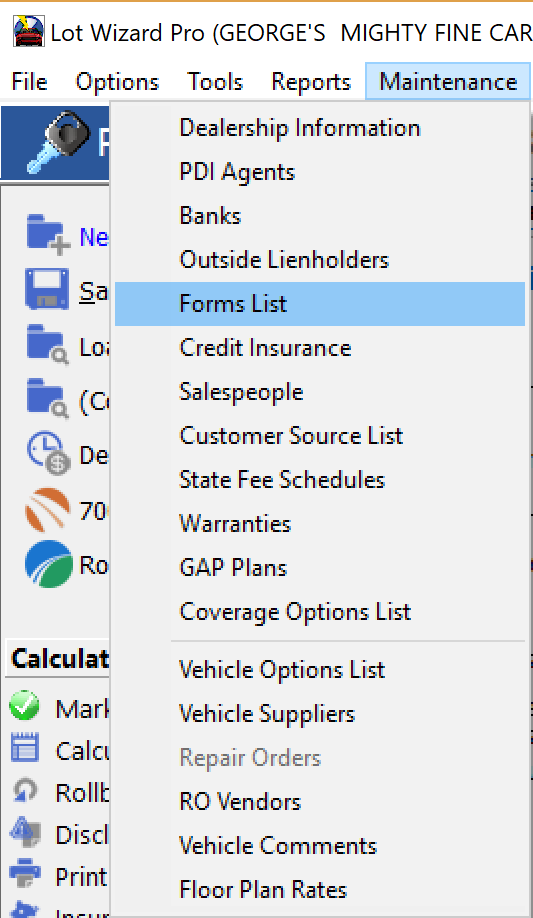Viewport: 533px width, 918px height.
Task: Select Customer Source List
Action: click(x=320, y=436)
